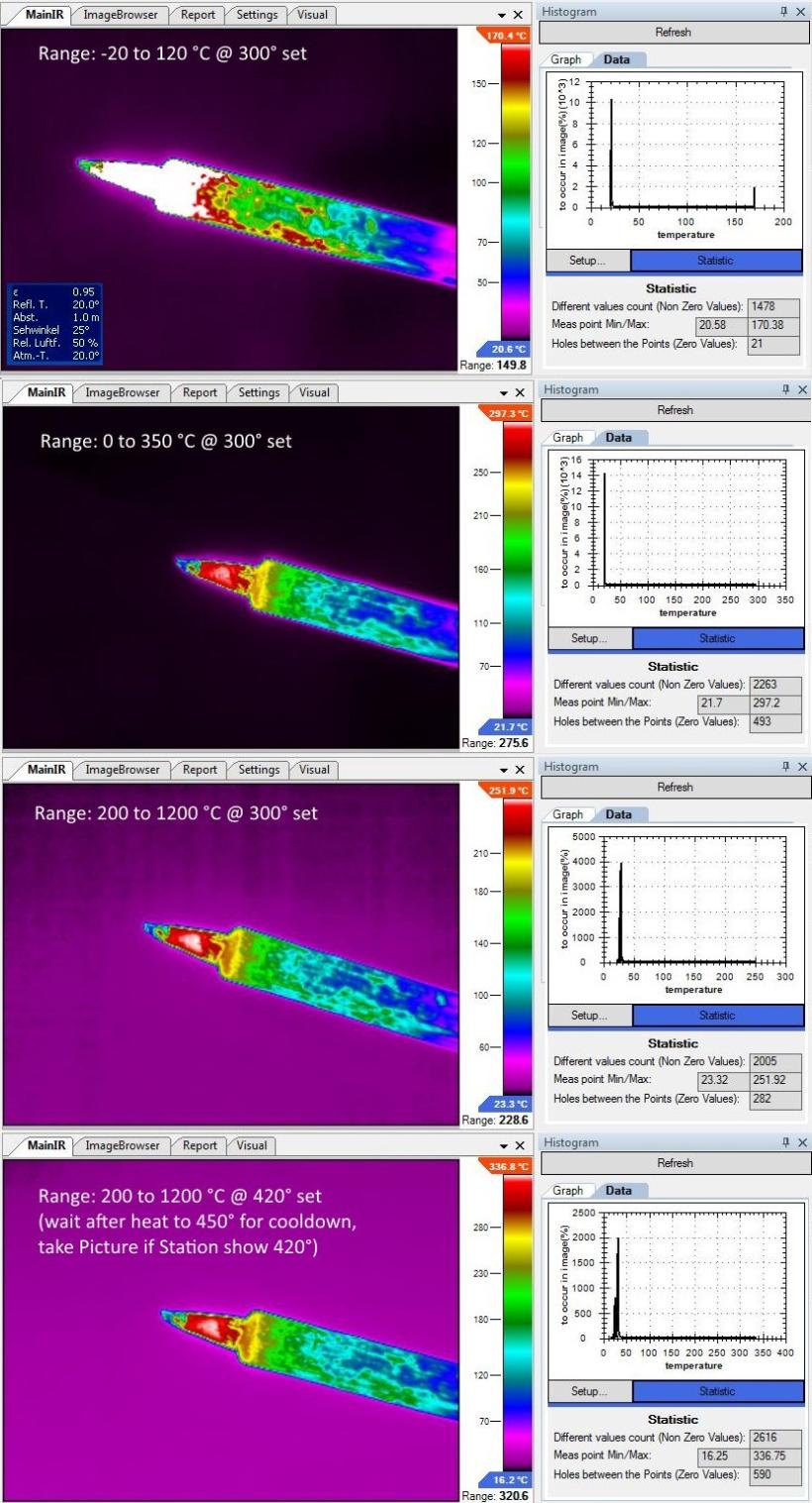Close the Histogram panel showing max 336.75

click(802, 1143)
